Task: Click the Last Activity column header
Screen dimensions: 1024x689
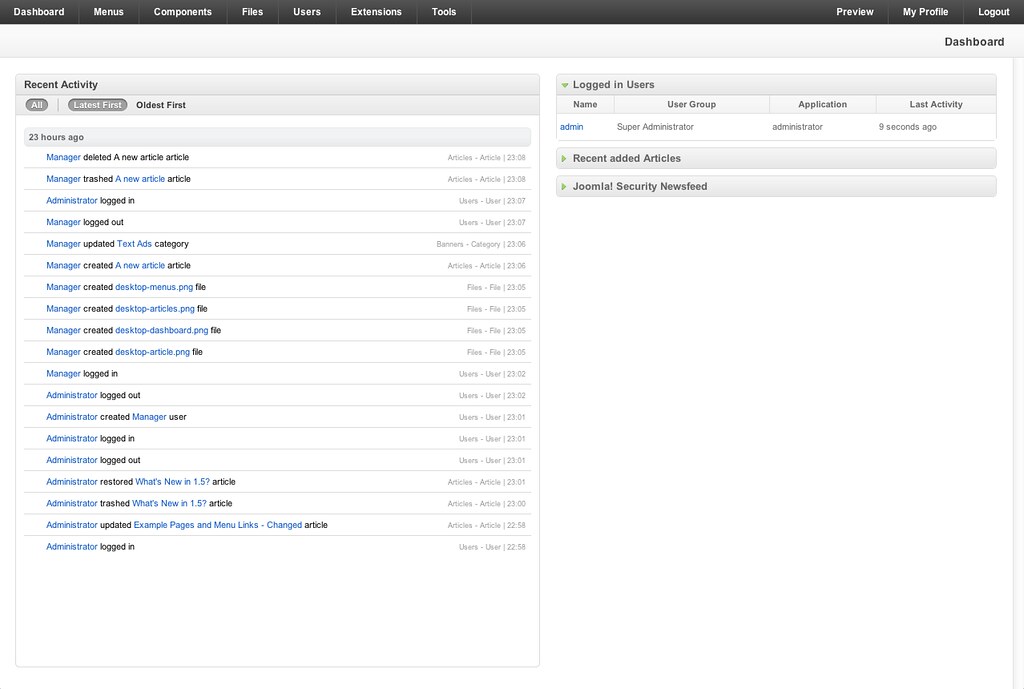Action: (936, 104)
